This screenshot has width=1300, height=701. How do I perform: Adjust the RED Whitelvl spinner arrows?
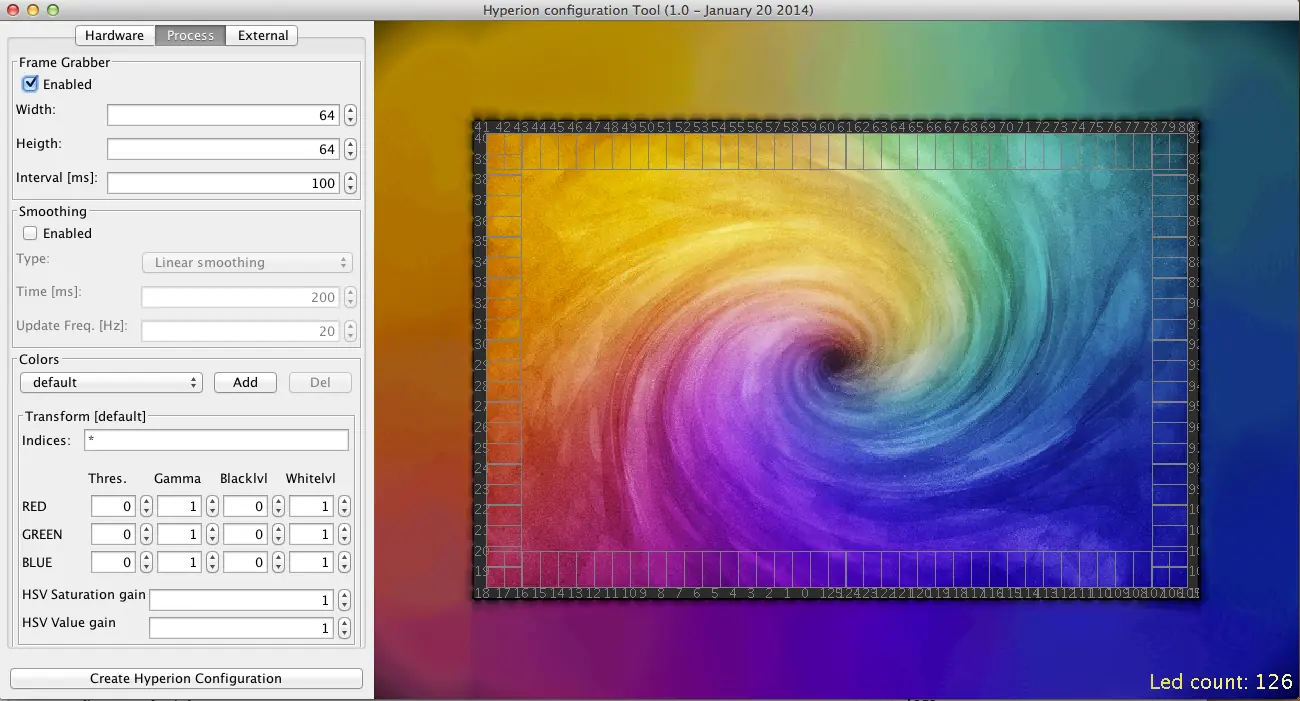344,506
